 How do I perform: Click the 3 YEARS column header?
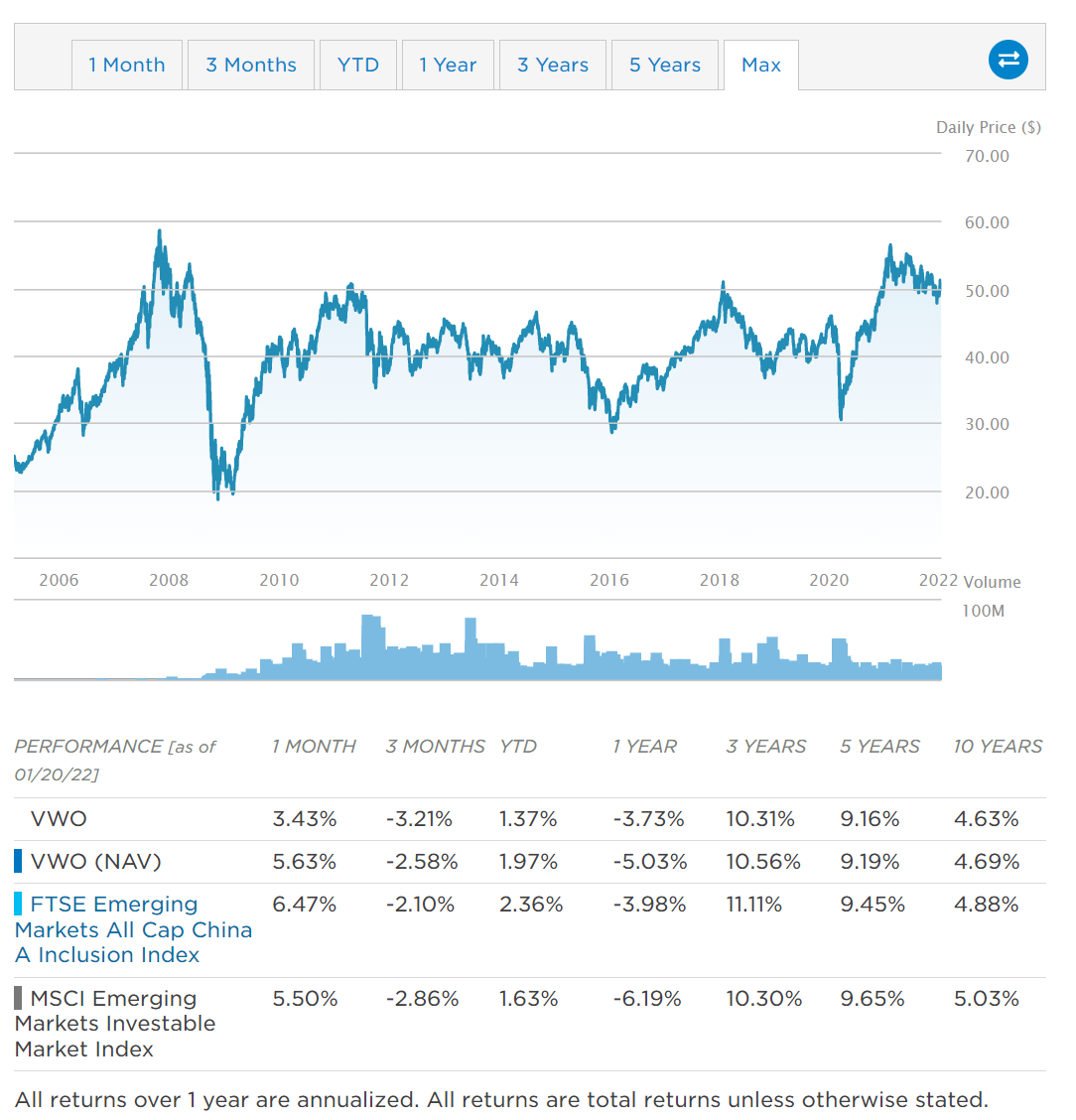tap(766, 746)
